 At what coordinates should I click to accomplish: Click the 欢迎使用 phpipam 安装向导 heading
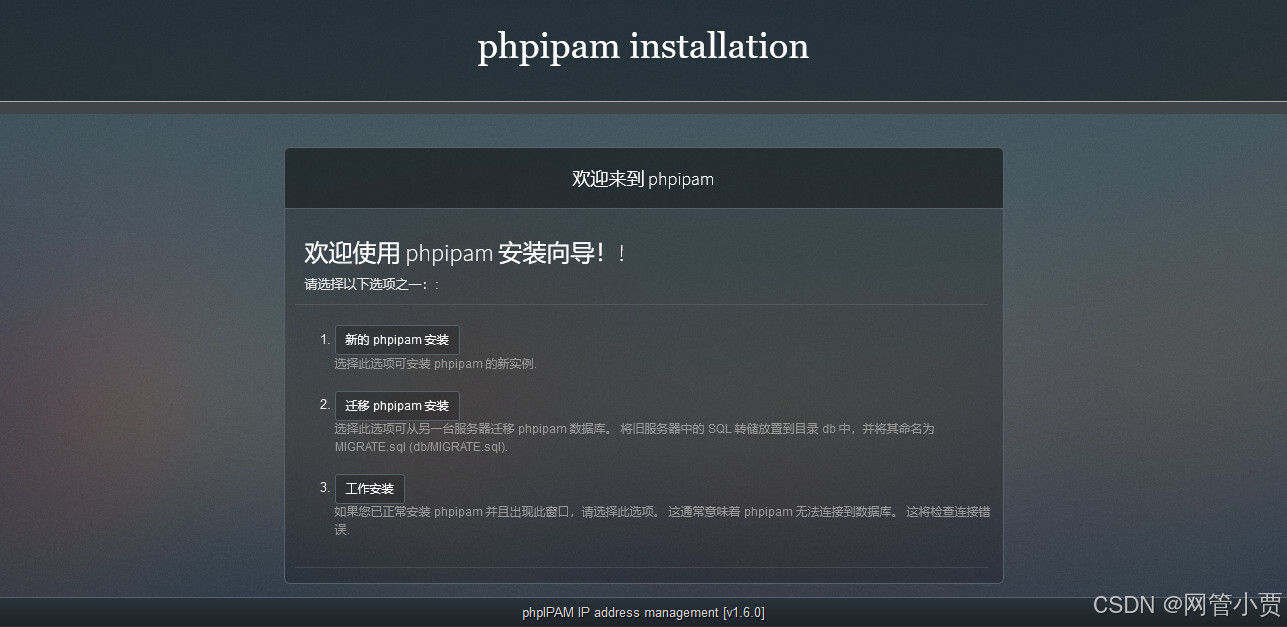click(465, 253)
